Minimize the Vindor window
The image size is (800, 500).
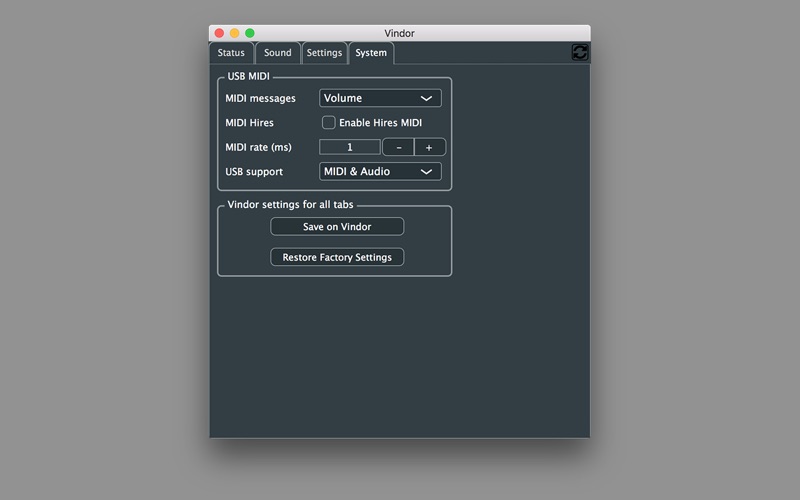tap(234, 33)
